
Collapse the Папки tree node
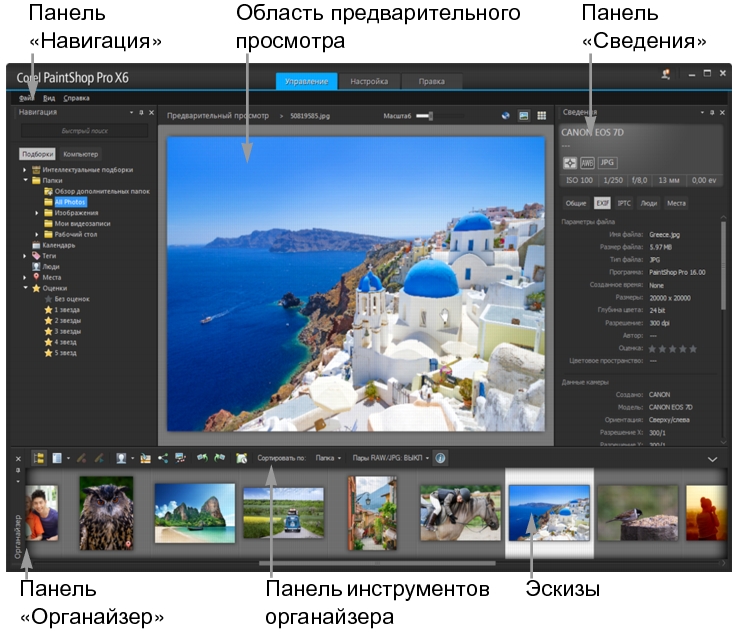click(26, 180)
